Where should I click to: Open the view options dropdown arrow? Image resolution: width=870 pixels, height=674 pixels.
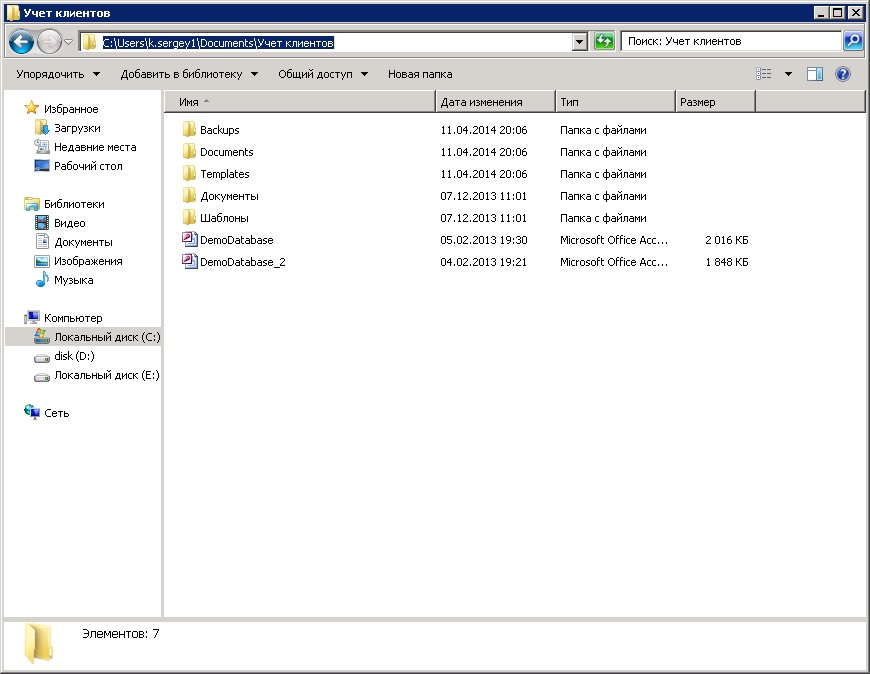[788, 74]
